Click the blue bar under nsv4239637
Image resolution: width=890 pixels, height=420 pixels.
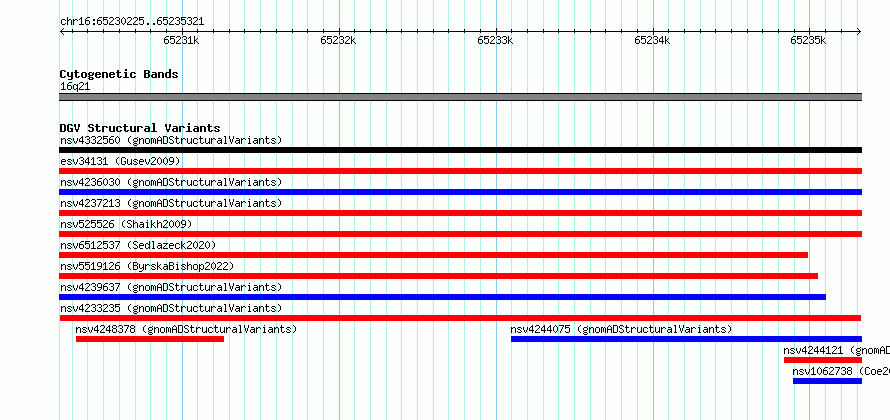[x=443, y=297]
